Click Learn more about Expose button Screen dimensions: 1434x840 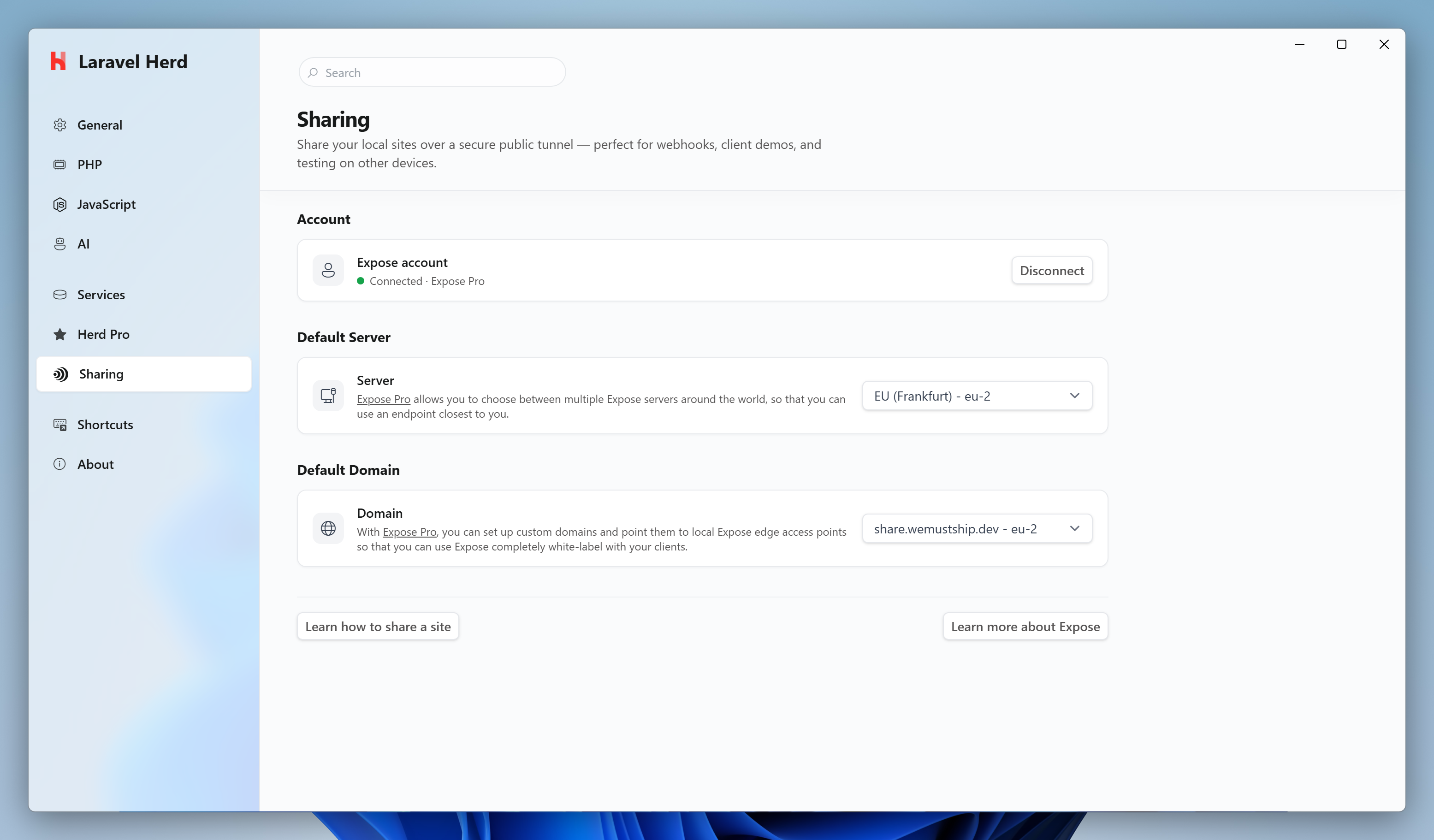tap(1025, 626)
